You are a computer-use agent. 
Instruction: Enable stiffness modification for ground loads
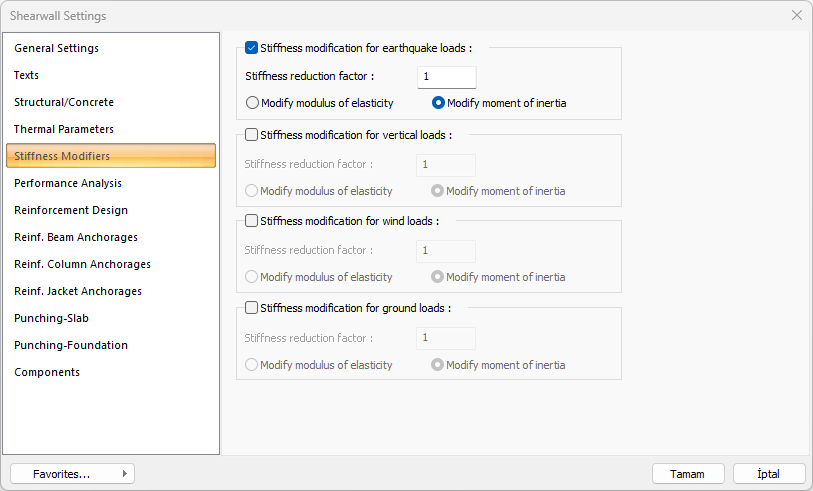pos(252,308)
